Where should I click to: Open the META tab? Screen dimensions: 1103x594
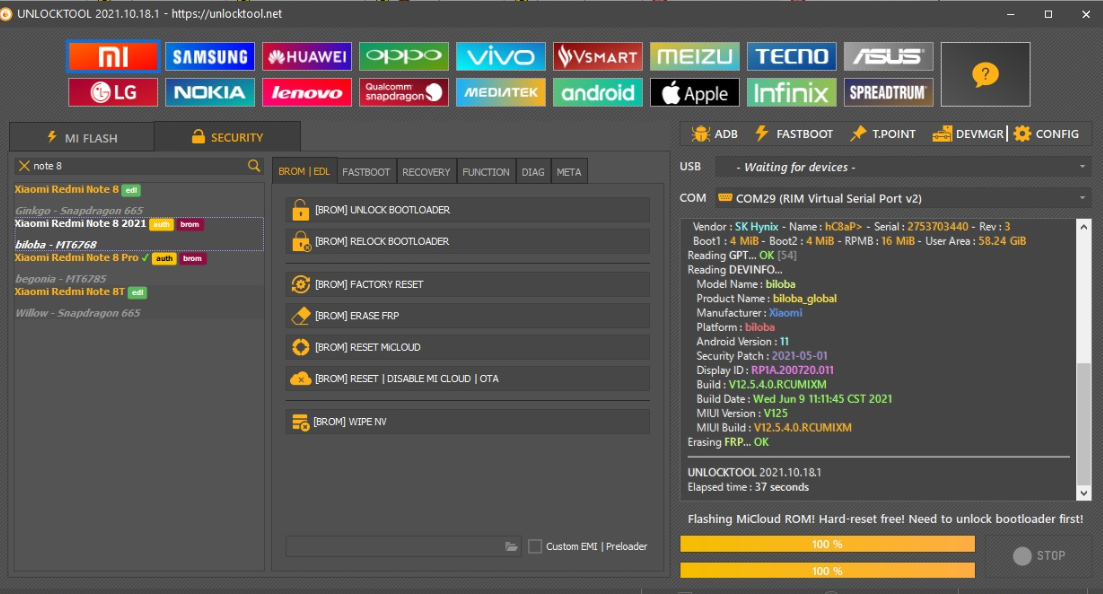point(568,172)
